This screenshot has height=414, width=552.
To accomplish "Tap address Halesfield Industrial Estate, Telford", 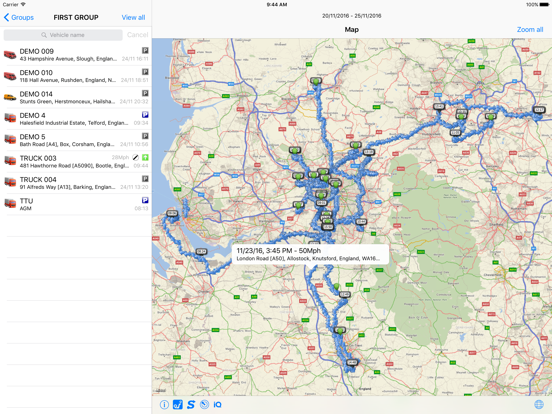I will [74, 123].
